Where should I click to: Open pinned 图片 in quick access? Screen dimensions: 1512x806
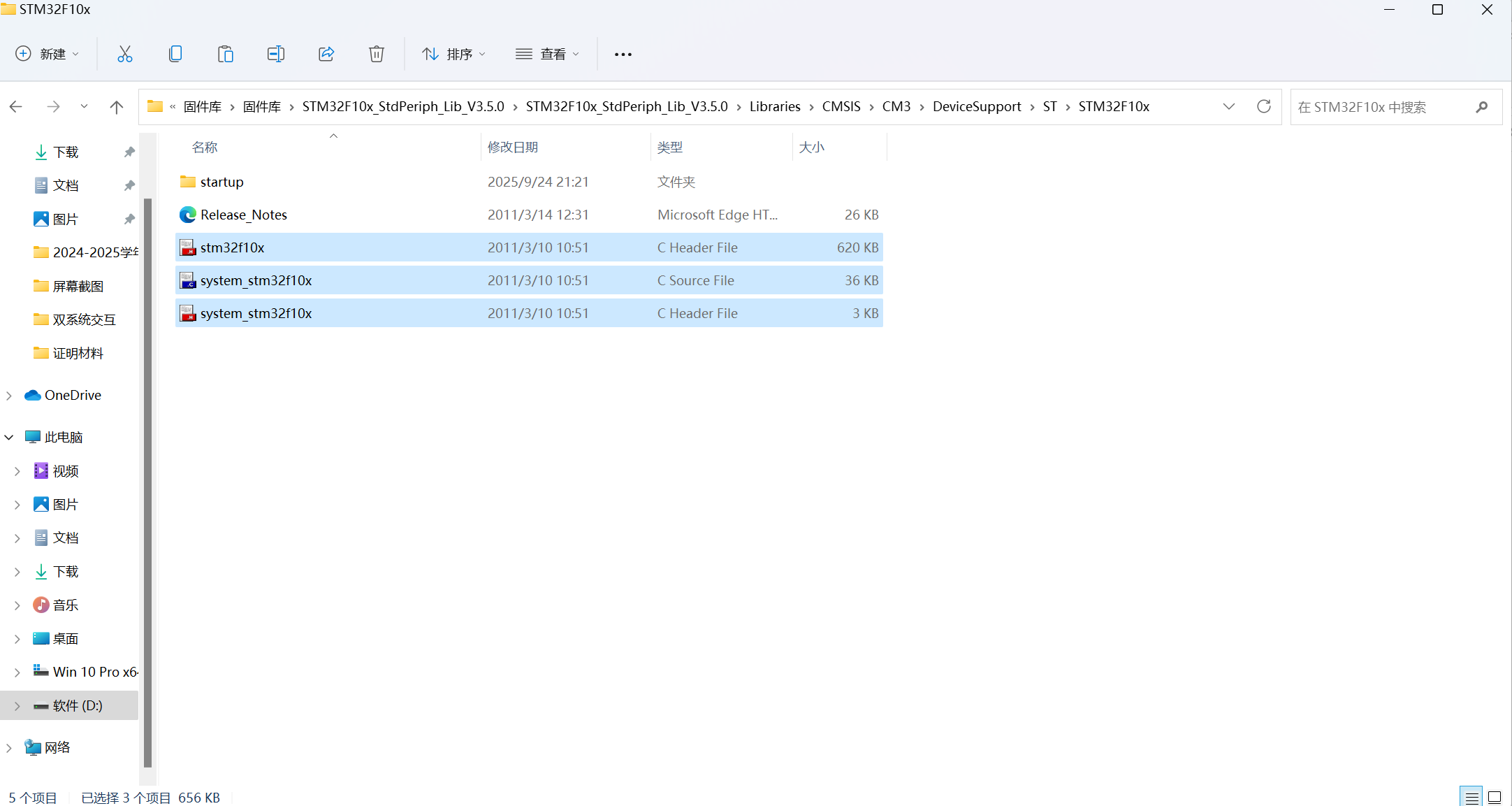(x=66, y=219)
